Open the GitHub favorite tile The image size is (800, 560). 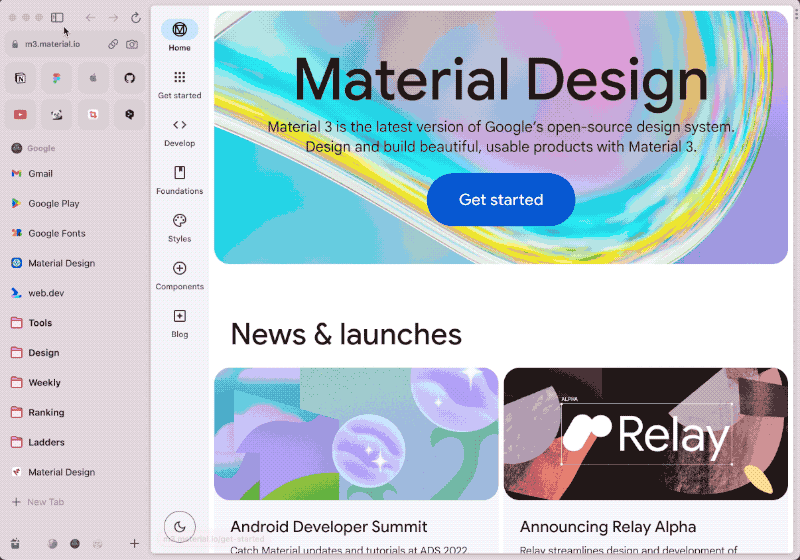tap(130, 78)
